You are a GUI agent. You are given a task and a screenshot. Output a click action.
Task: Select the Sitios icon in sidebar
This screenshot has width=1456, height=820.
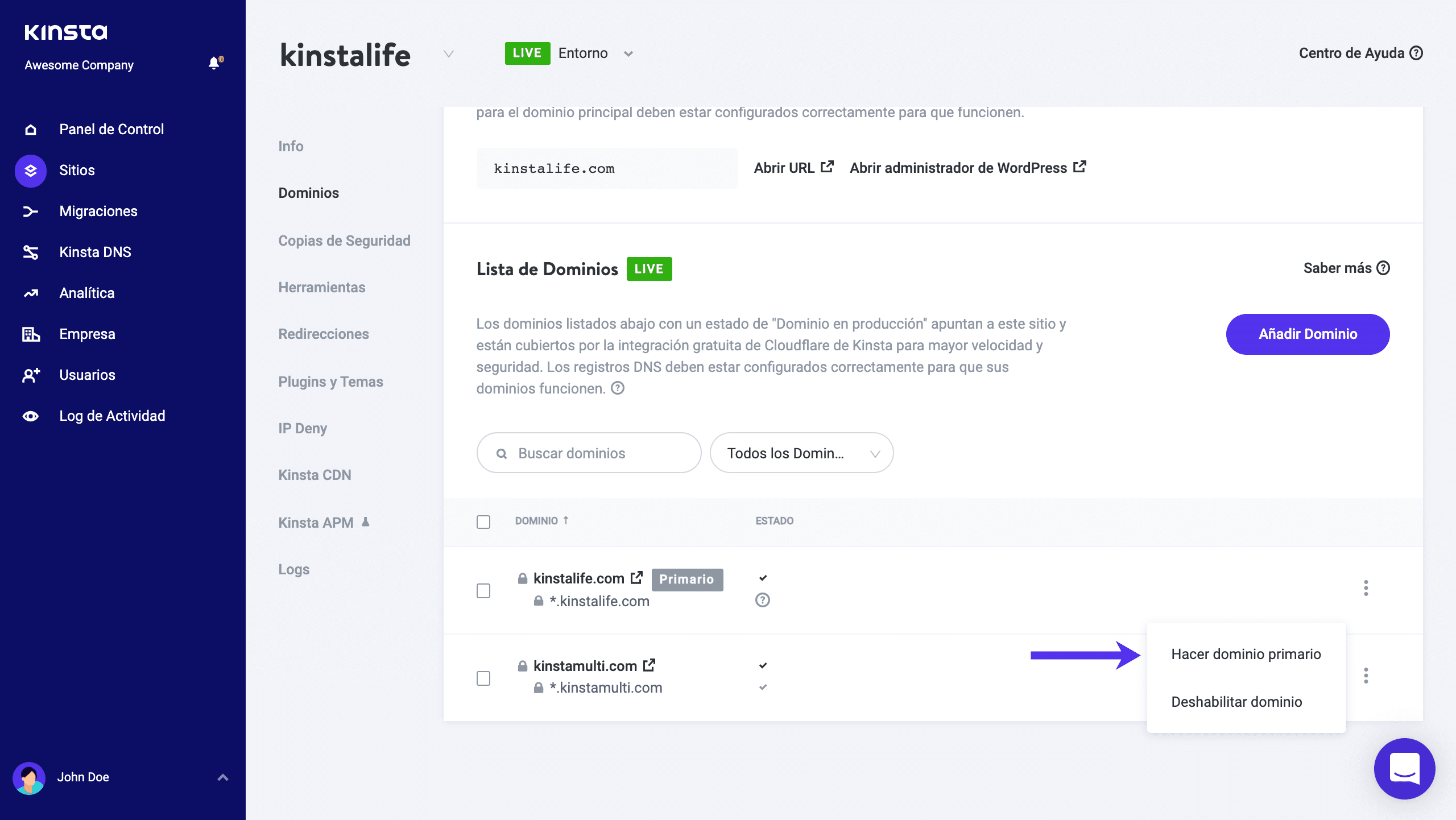[30, 170]
